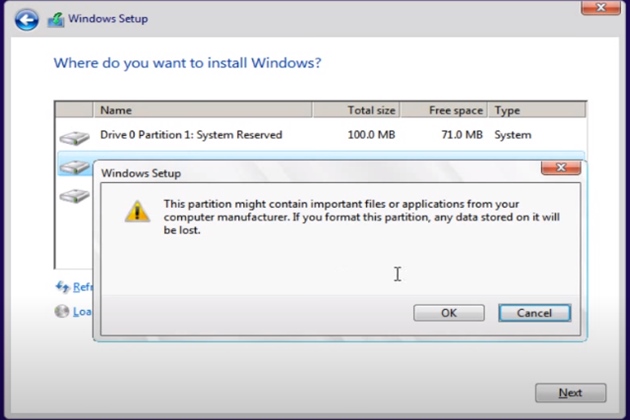Click the third drive icon in list
Screen dimensions: 630x420
tap(73, 196)
